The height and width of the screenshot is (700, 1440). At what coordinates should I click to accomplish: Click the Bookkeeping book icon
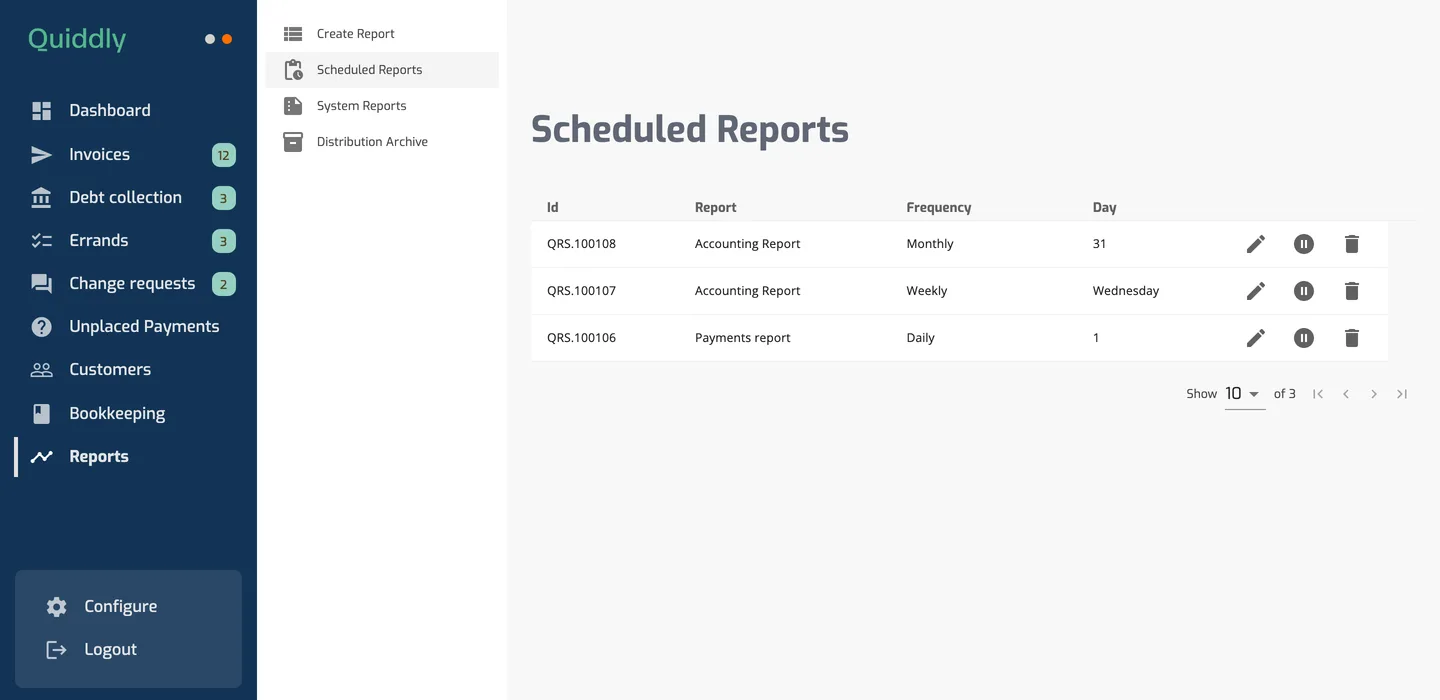coord(41,414)
